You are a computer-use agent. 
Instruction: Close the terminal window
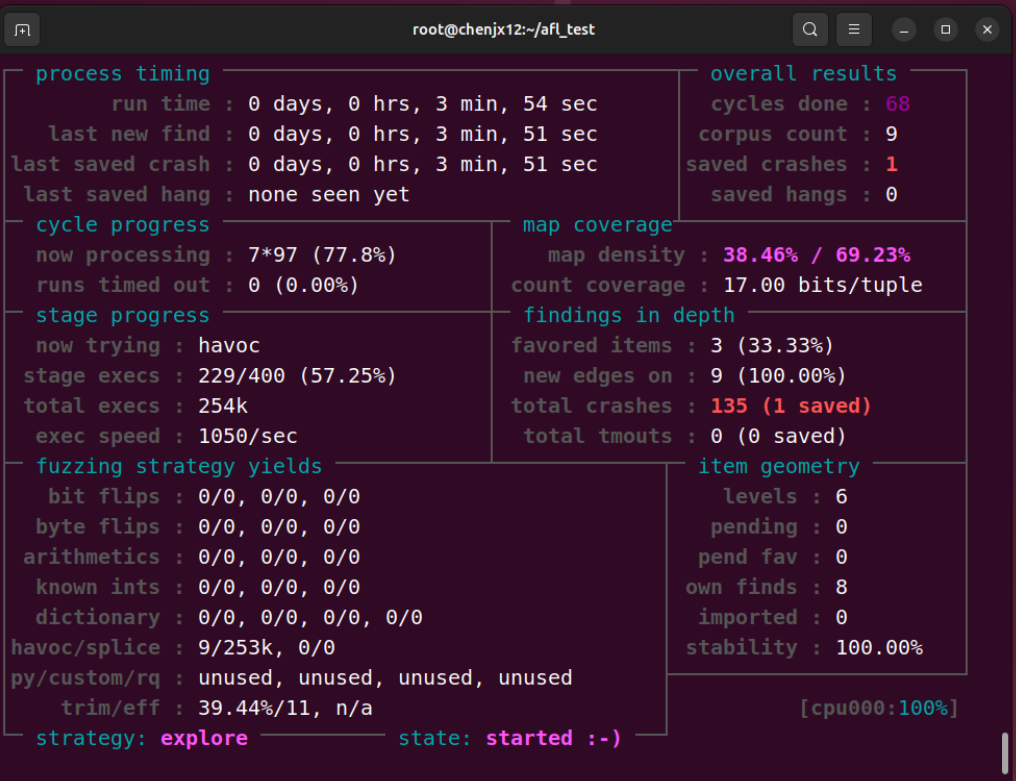[987, 30]
